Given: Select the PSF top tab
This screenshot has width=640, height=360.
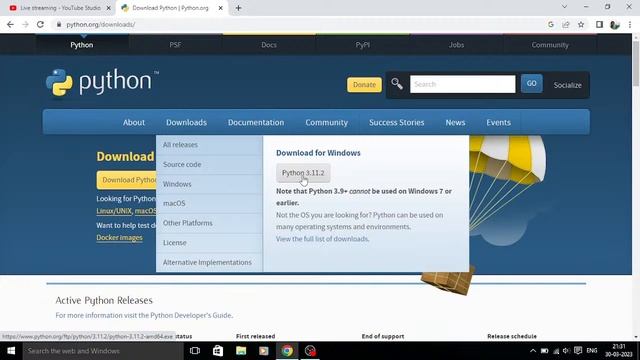Looking at the screenshot, I should tap(175, 45).
